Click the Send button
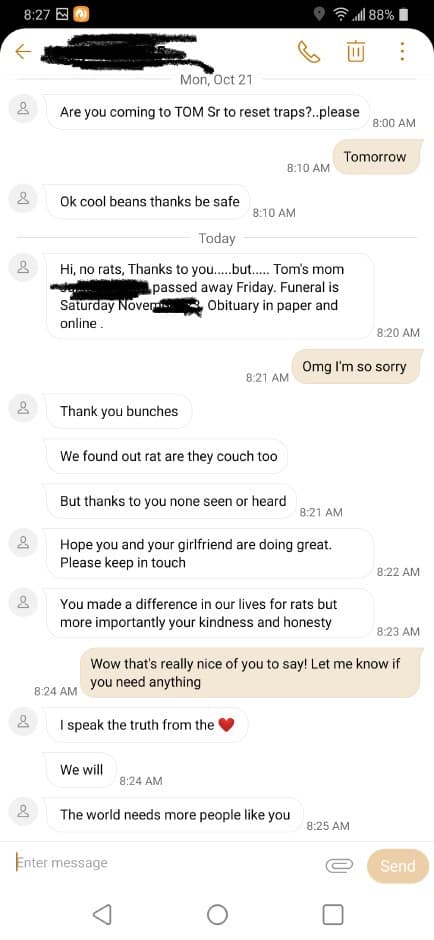This screenshot has height=940, width=434. [x=397, y=866]
